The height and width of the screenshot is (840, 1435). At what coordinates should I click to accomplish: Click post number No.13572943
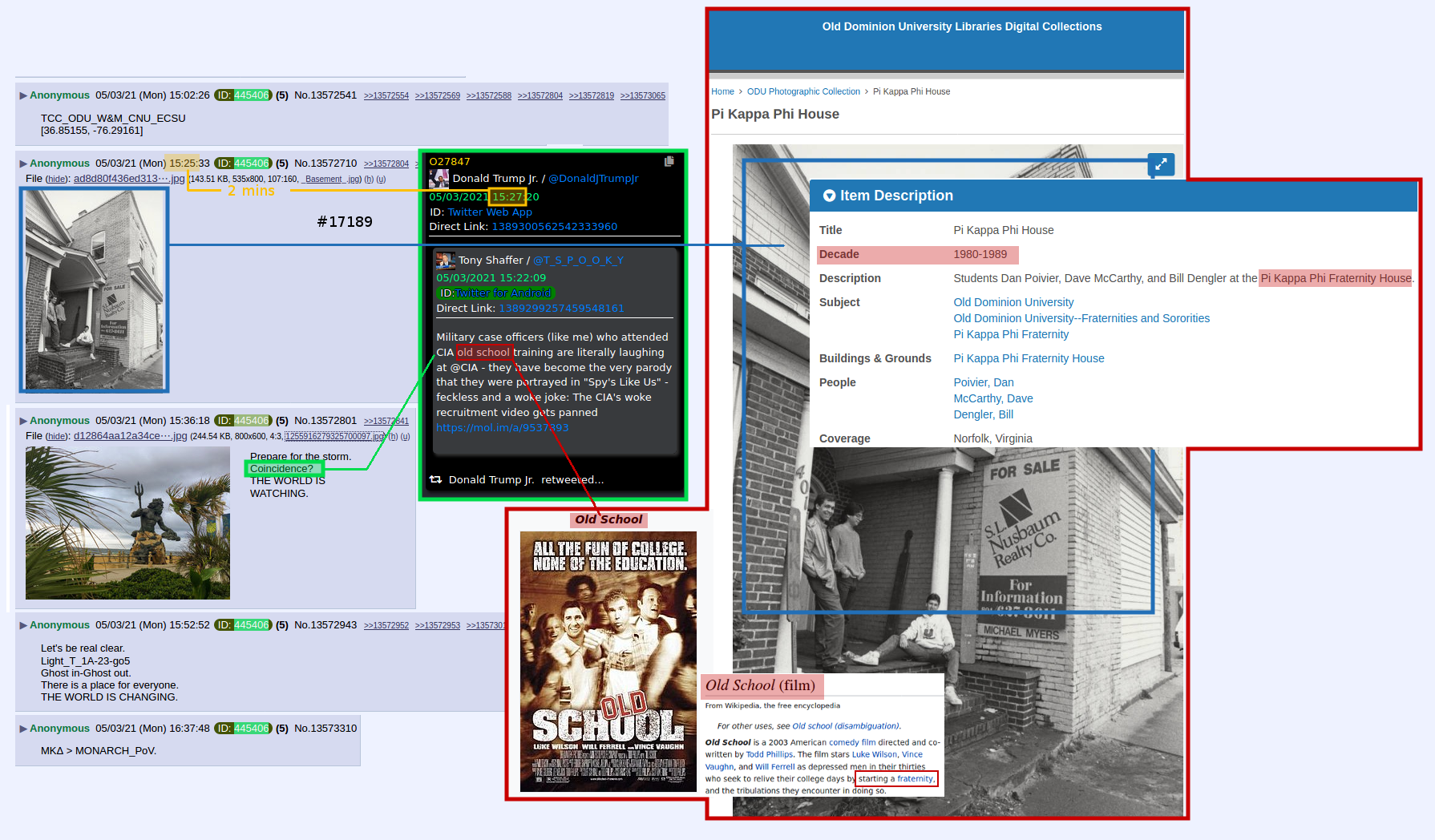tap(325, 625)
